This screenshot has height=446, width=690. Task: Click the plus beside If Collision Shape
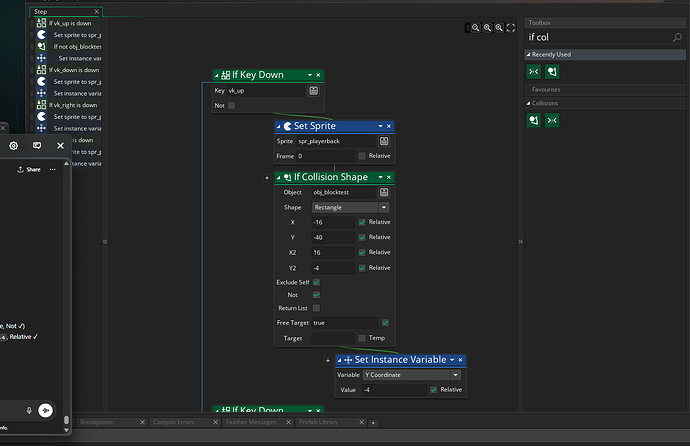pyautogui.click(x=267, y=178)
